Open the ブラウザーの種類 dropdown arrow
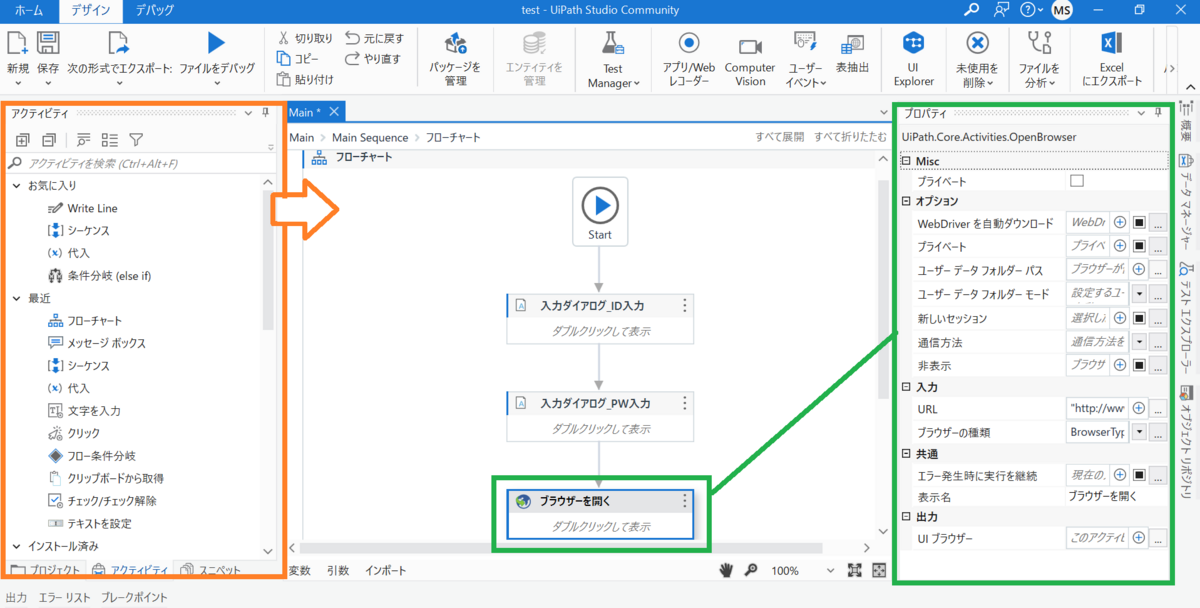Screen dimensions: 1200x608 tap(1139, 433)
